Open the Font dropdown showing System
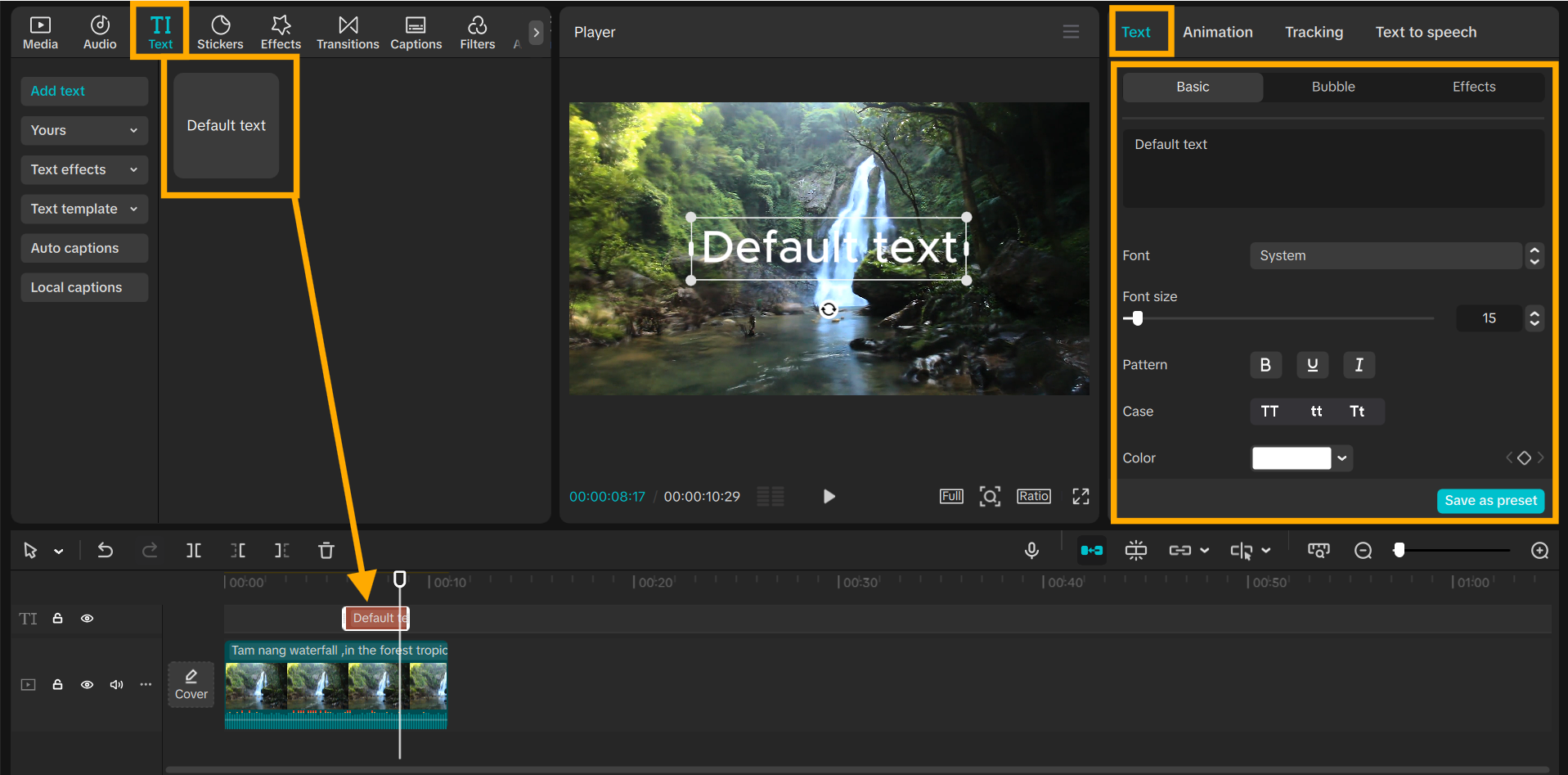The height and width of the screenshot is (775, 1568). coord(1386,255)
